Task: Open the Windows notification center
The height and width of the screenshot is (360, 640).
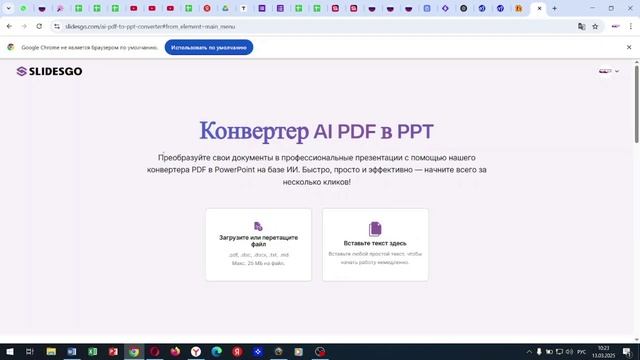Action: (x=627, y=351)
